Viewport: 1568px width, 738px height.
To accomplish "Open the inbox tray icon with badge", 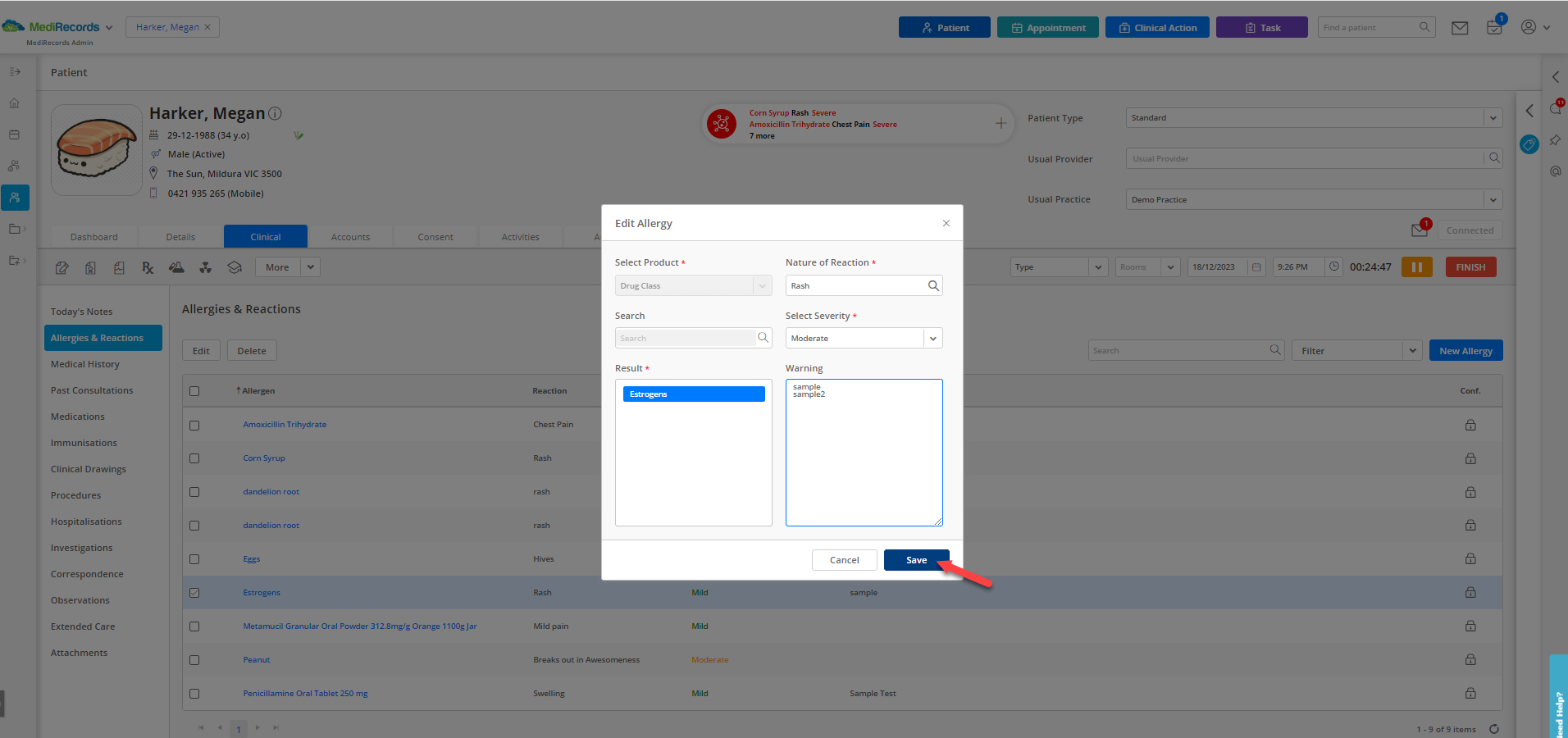I will tap(1494, 27).
